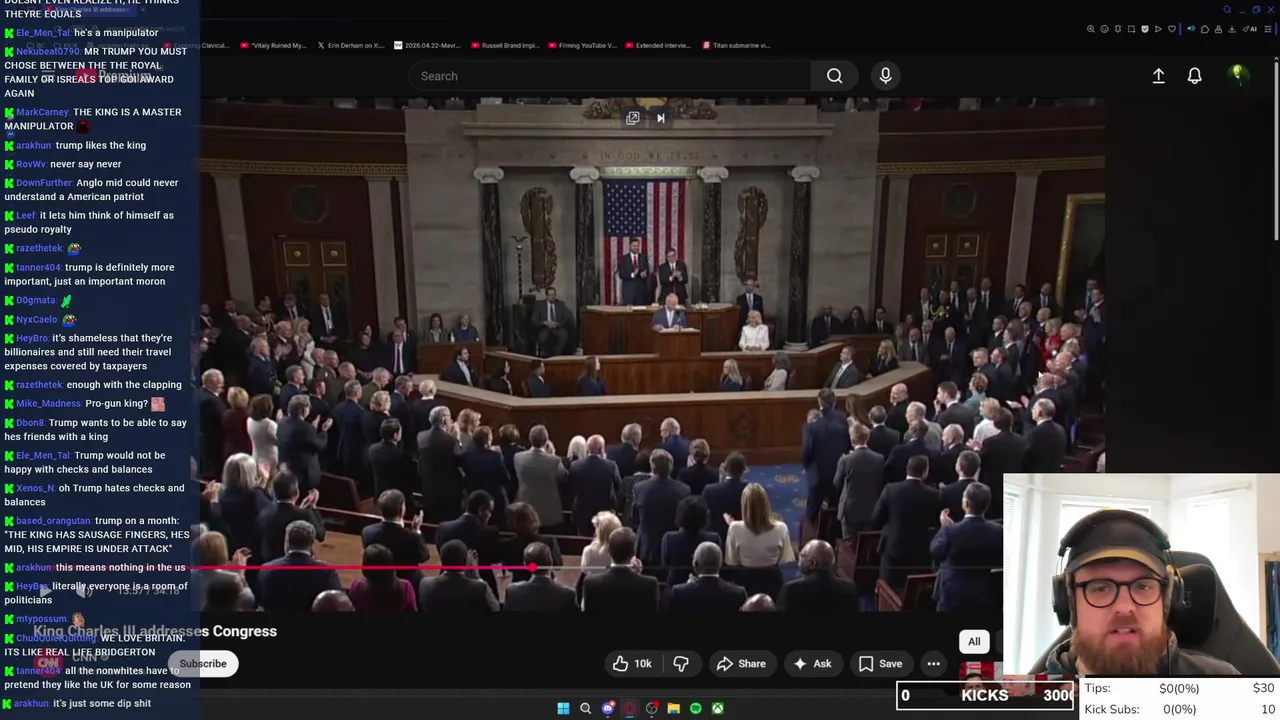Switch to the Titan submarine vi tab
This screenshot has height=720, width=1280.
click(738, 45)
